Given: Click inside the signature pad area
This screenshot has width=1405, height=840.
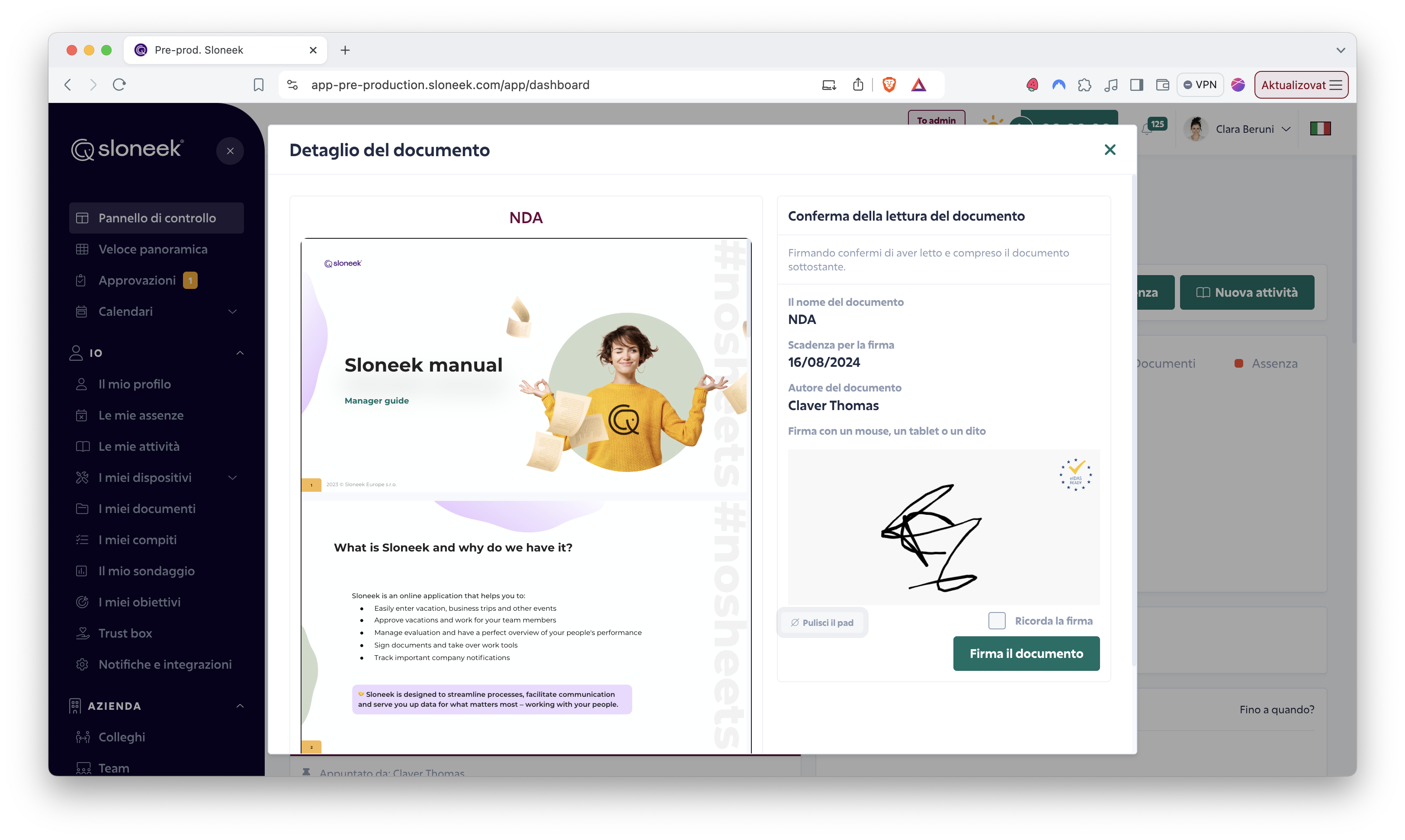Looking at the screenshot, I should click(943, 527).
